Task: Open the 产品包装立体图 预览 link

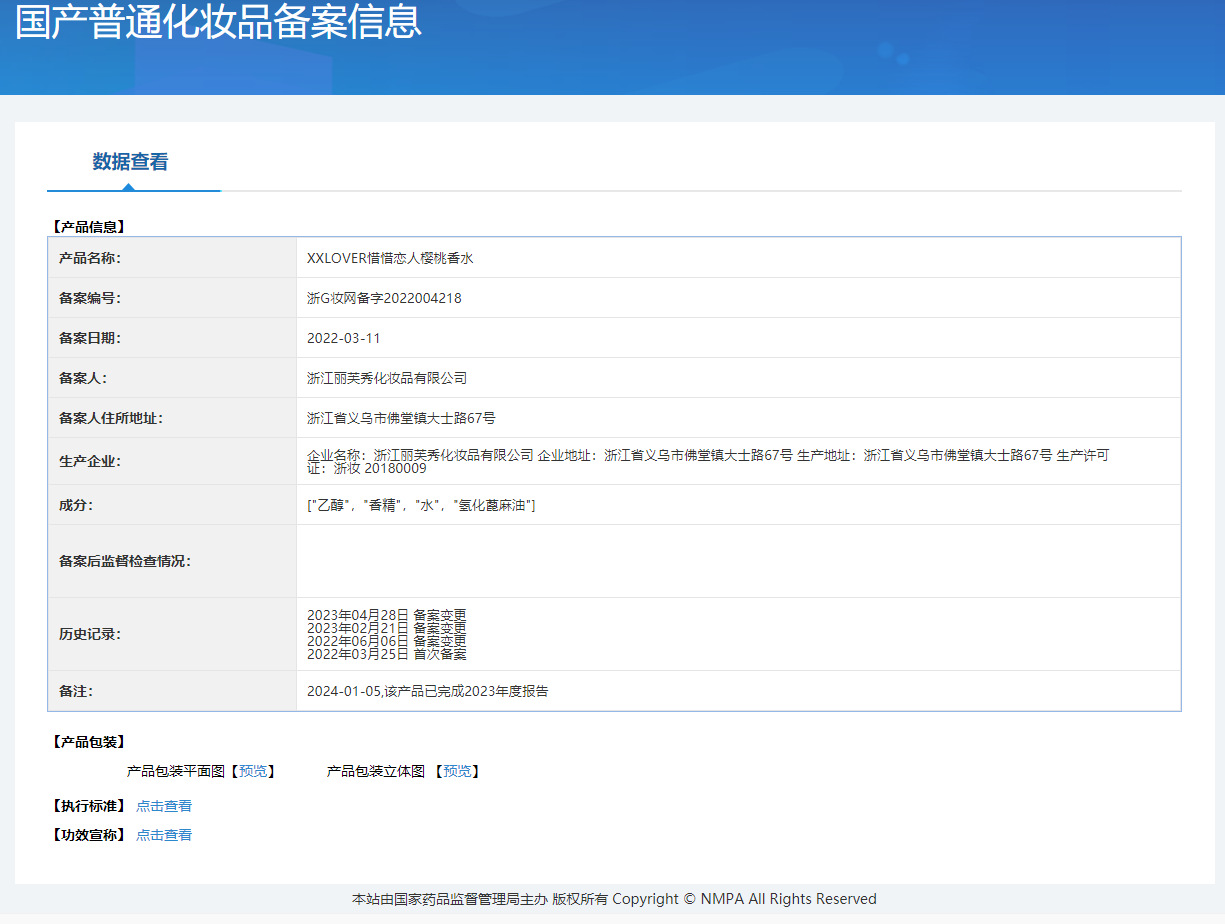Action: 457,771
